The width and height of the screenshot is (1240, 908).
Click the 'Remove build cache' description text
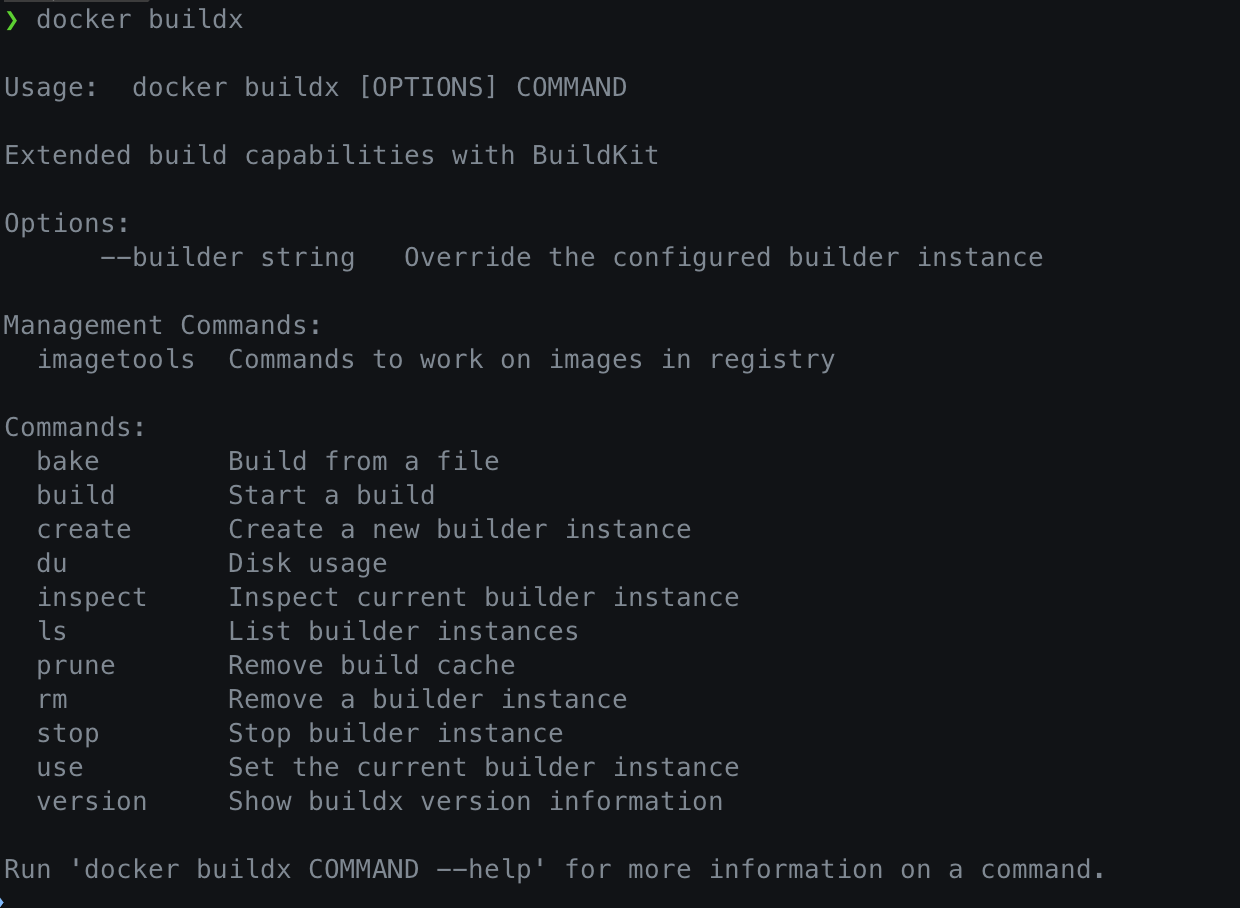pos(372,666)
